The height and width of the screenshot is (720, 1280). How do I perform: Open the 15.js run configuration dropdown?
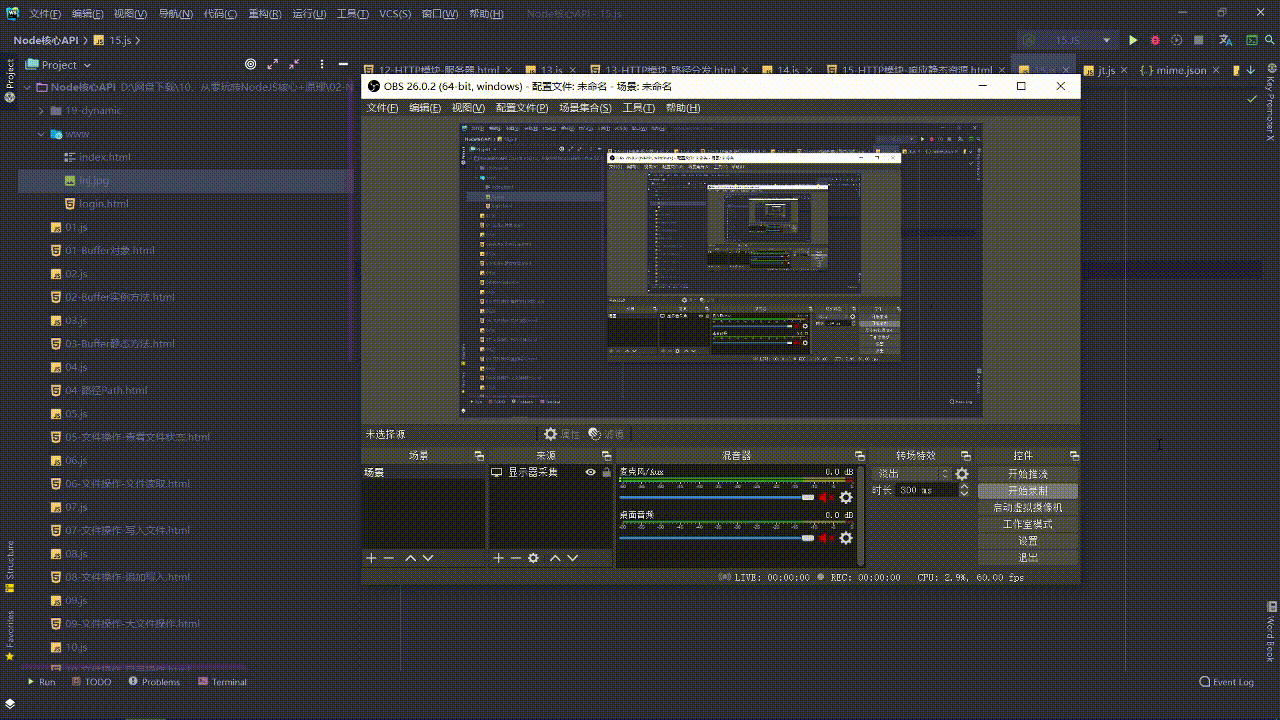(1067, 40)
